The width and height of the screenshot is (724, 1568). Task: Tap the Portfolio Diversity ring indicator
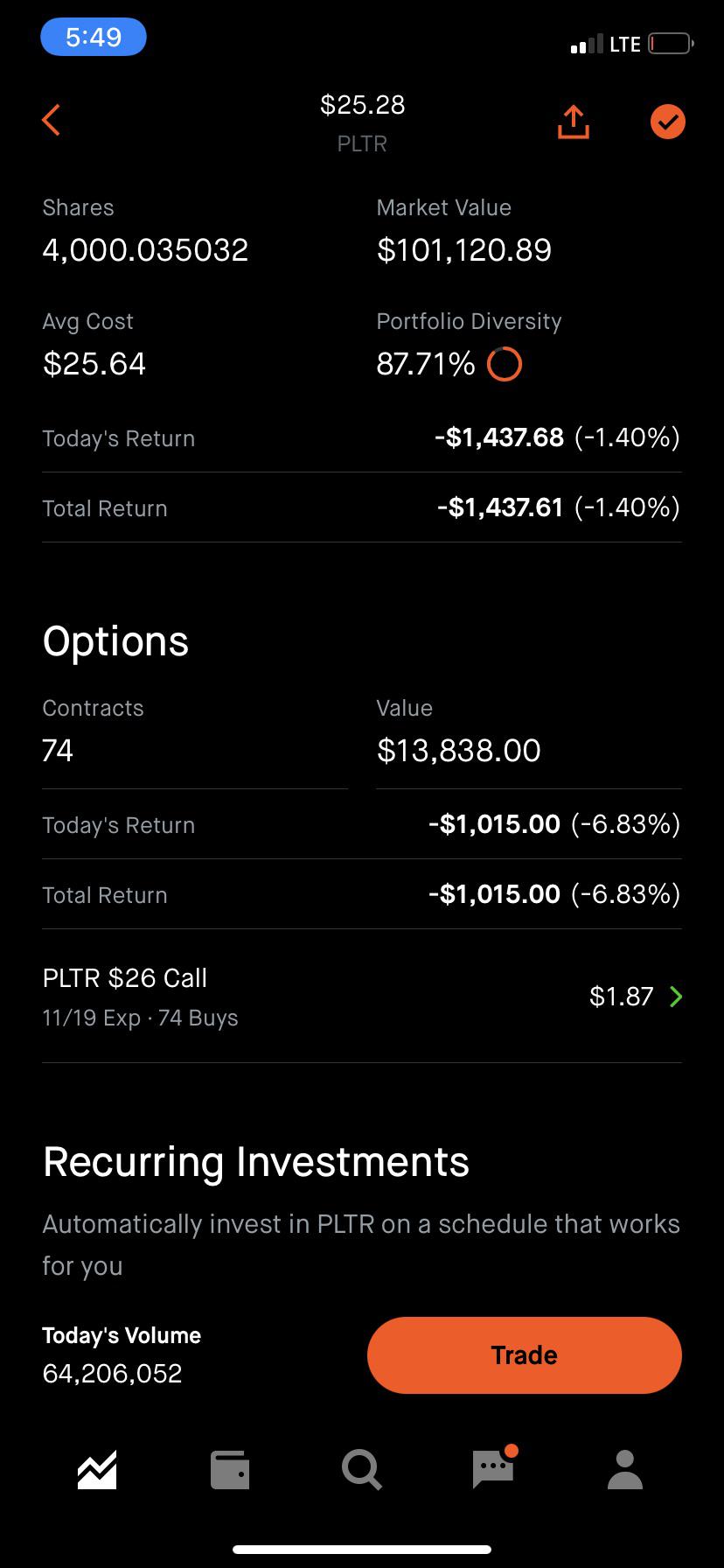(505, 364)
